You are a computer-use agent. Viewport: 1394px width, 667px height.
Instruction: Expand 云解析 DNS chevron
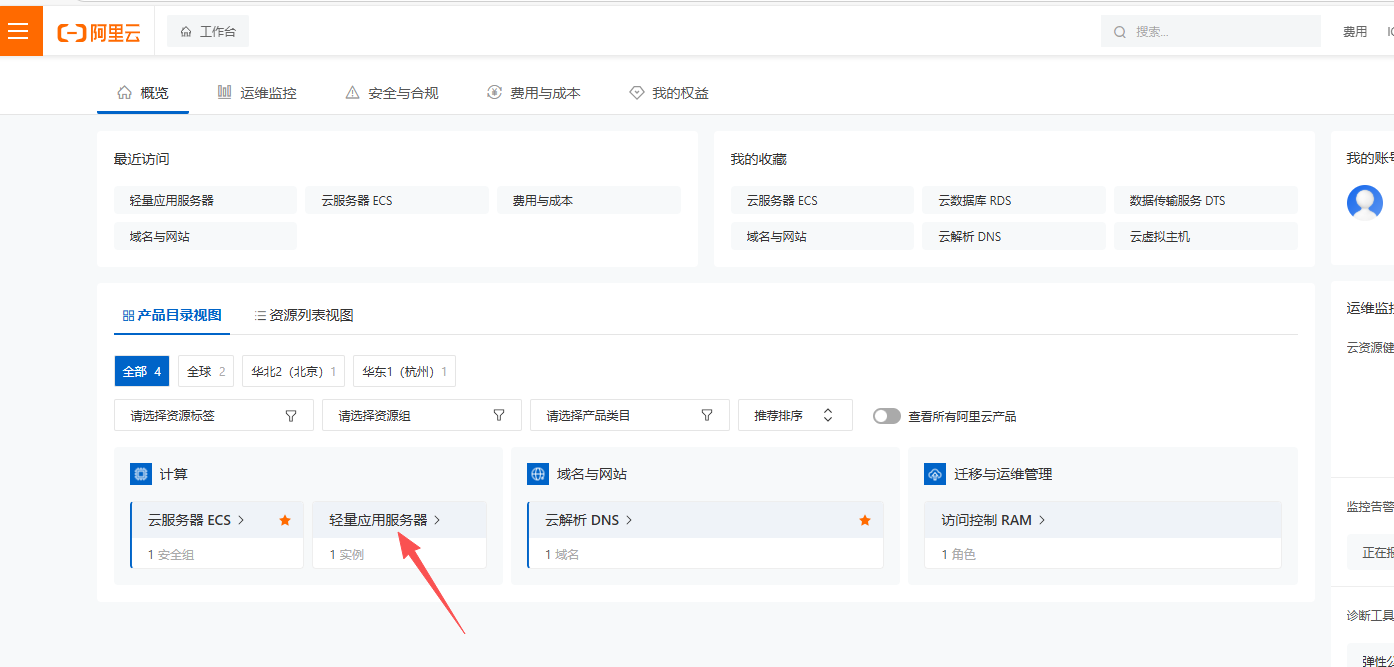pyautogui.click(x=629, y=520)
